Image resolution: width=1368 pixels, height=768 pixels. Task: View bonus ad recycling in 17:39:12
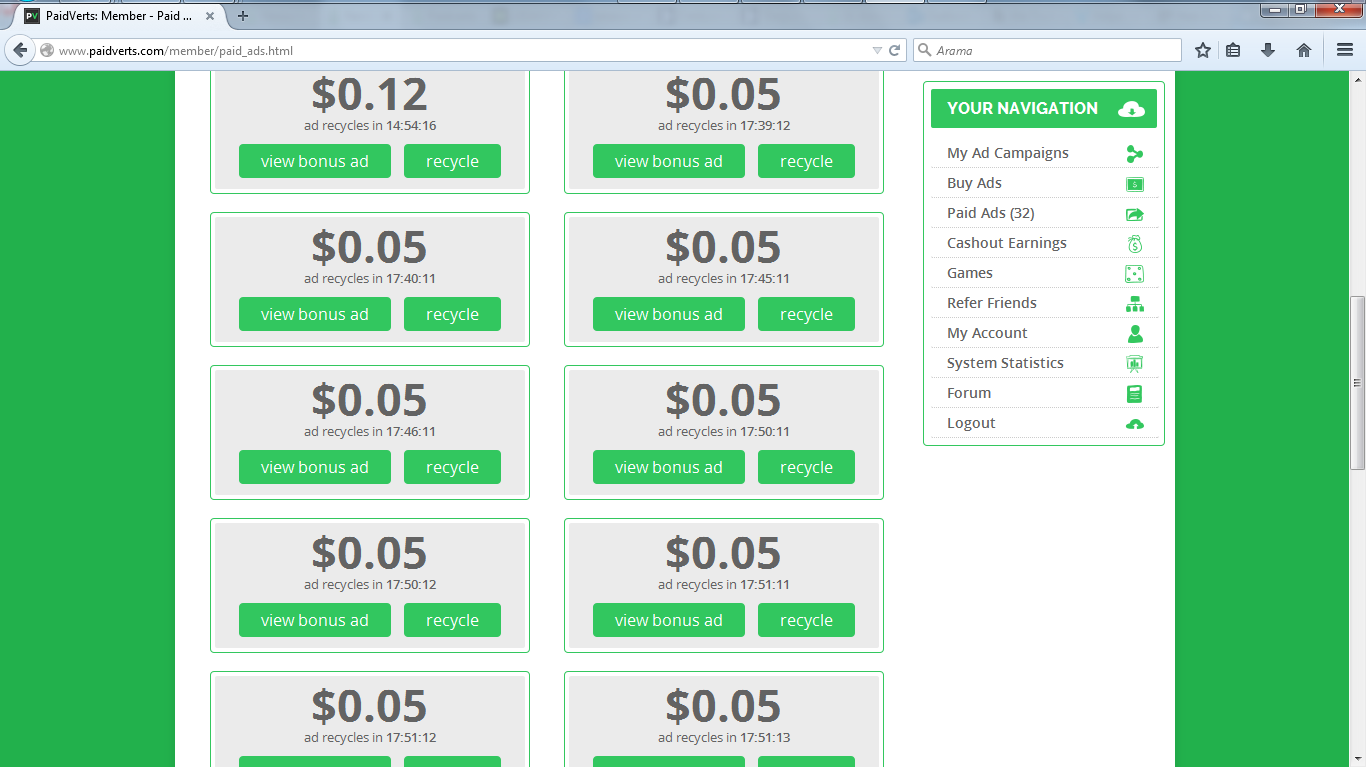669,161
